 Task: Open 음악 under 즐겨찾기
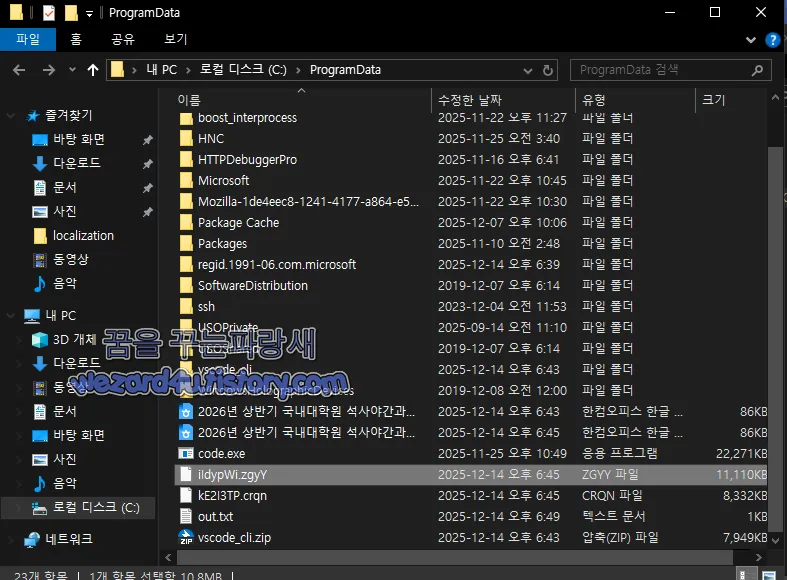65,283
